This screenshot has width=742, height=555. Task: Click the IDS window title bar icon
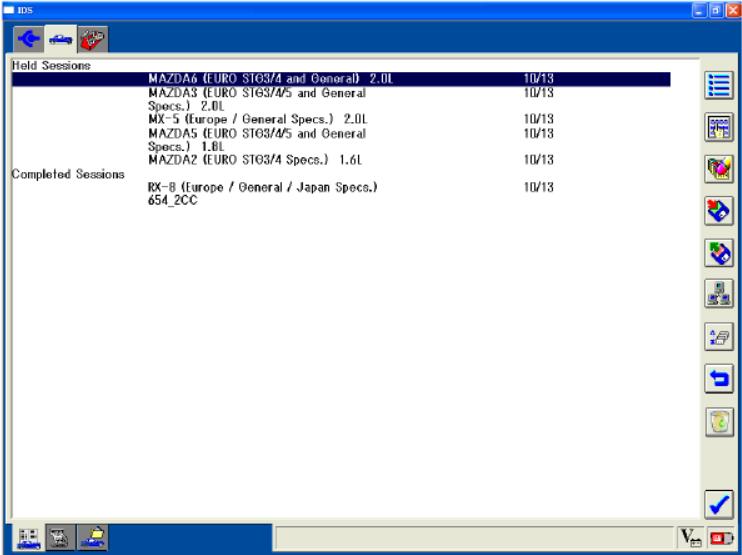pos(9,10)
